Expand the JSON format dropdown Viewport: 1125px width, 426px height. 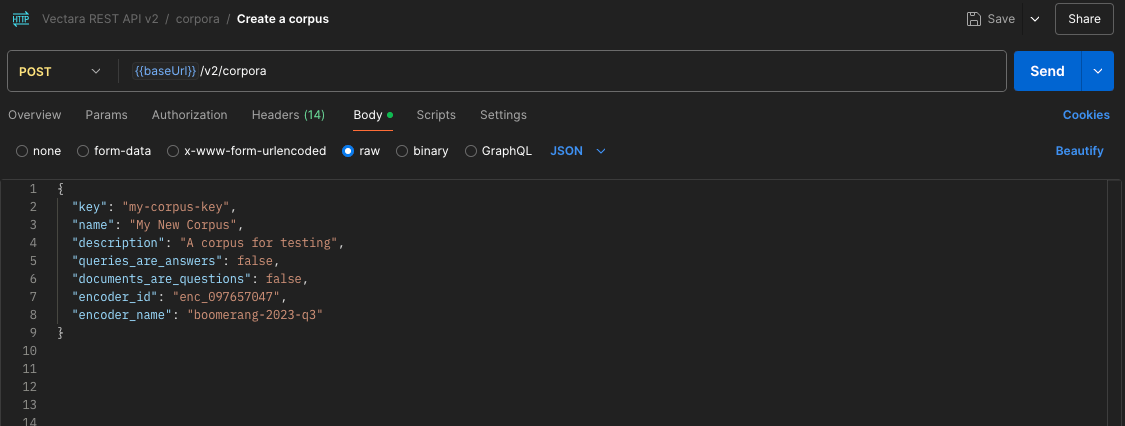(578, 151)
